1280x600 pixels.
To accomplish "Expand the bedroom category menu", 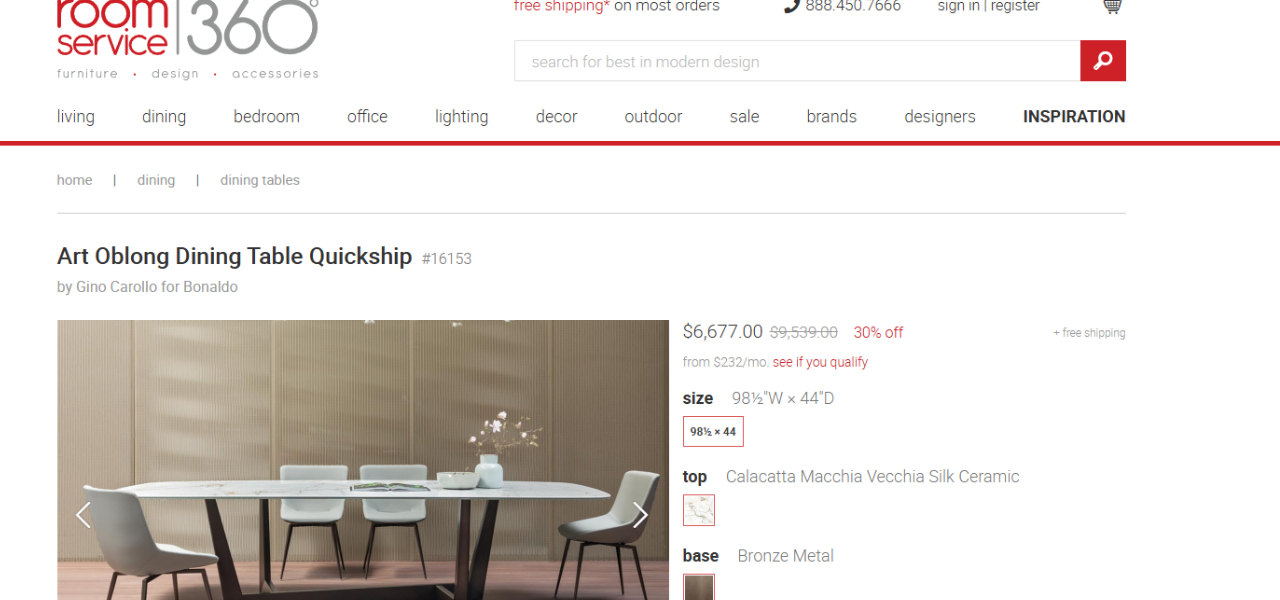I will click(267, 116).
